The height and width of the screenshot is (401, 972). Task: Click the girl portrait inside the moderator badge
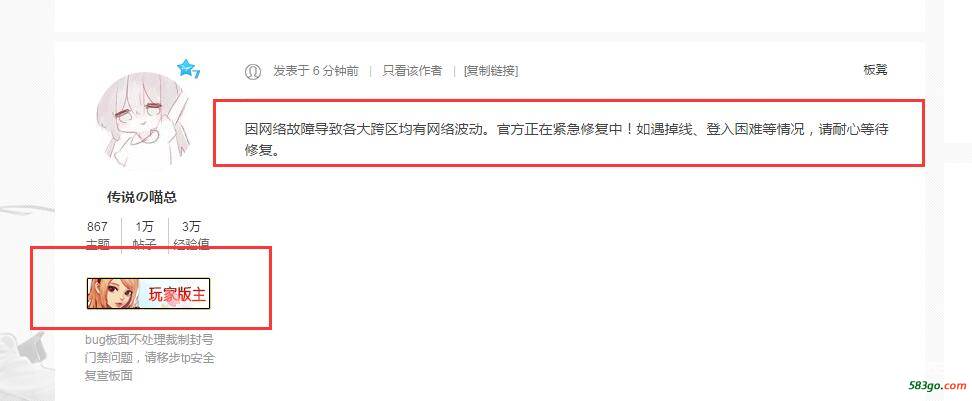point(111,294)
